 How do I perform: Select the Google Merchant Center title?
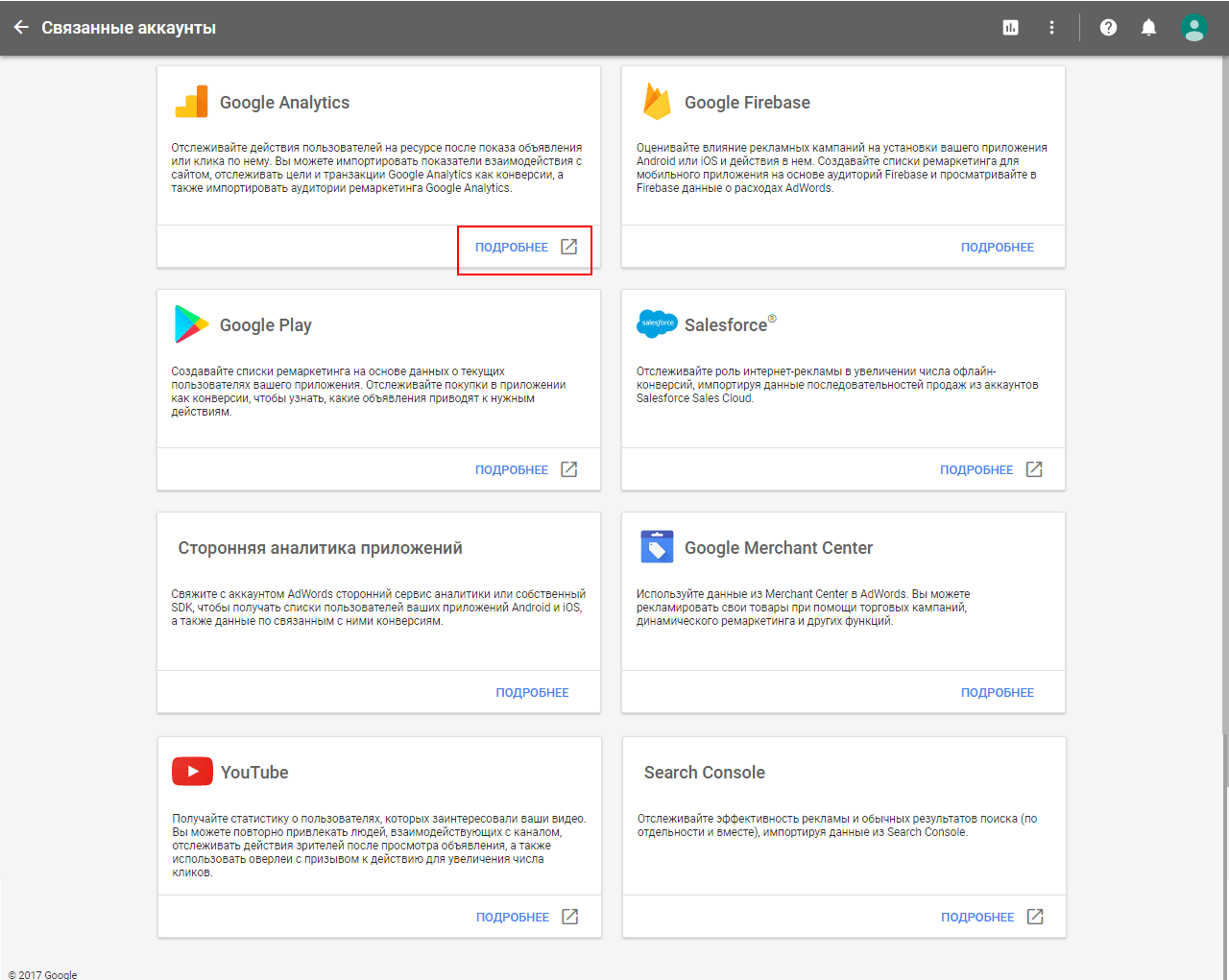779,548
